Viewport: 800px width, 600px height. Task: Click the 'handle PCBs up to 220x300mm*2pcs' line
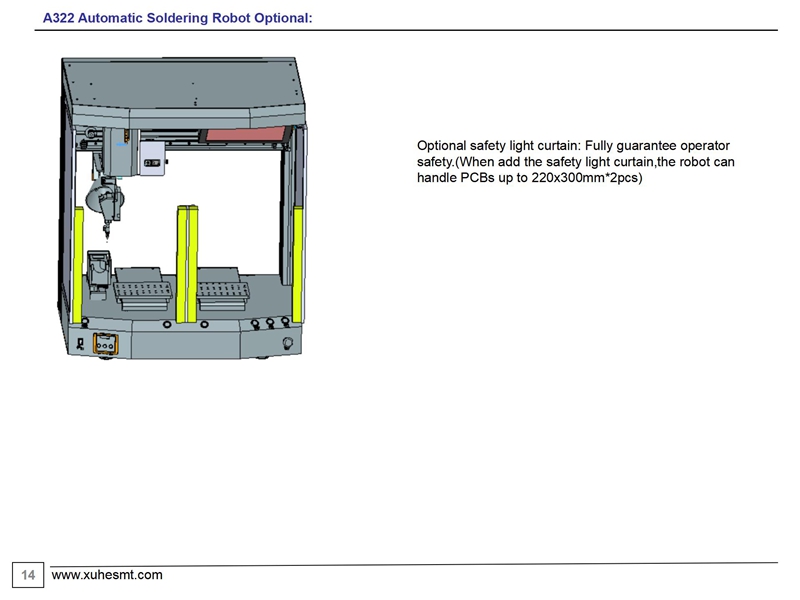coord(530,178)
